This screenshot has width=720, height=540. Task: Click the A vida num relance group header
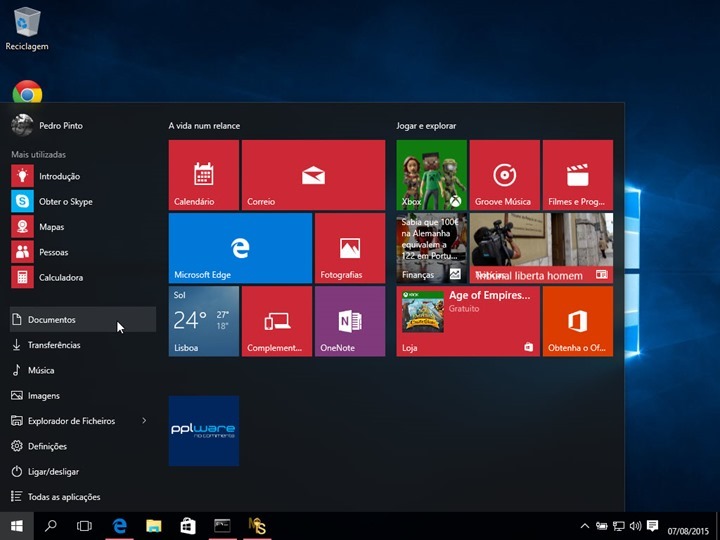pyautogui.click(x=204, y=126)
